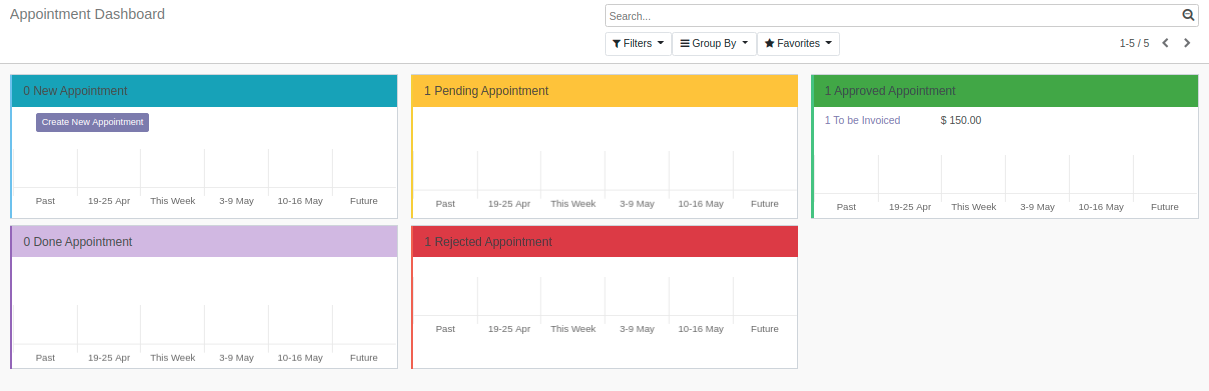Click the 1-5 / 5 pager counter
This screenshot has height=391, width=1209.
point(1134,44)
